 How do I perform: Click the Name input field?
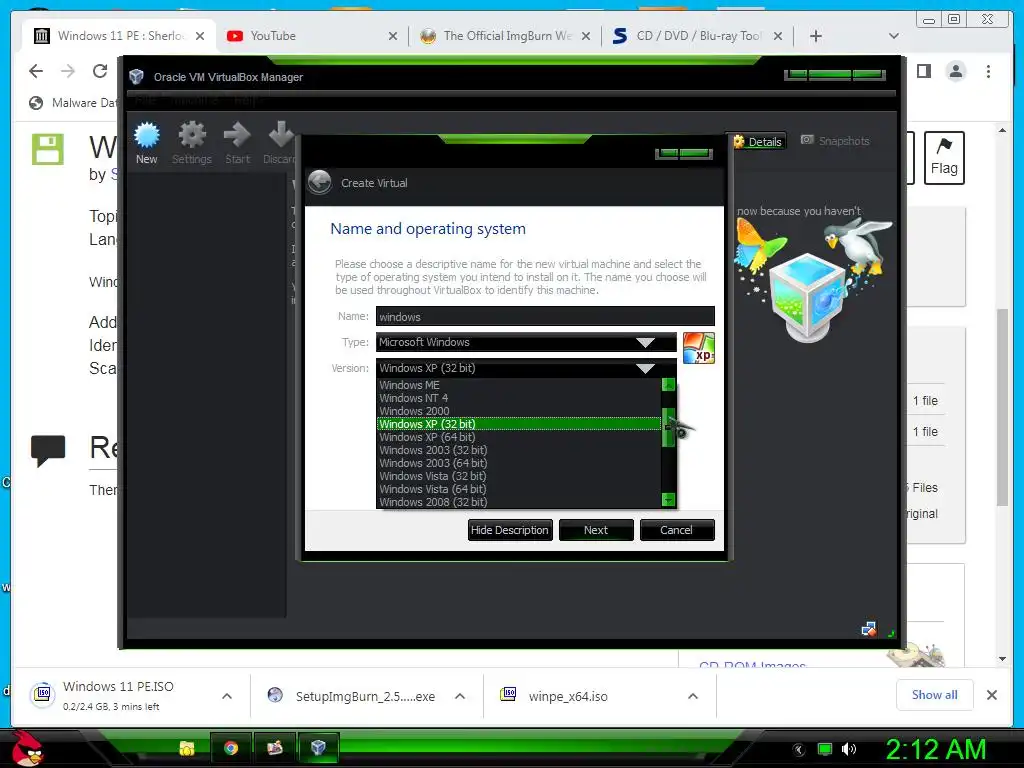545,317
